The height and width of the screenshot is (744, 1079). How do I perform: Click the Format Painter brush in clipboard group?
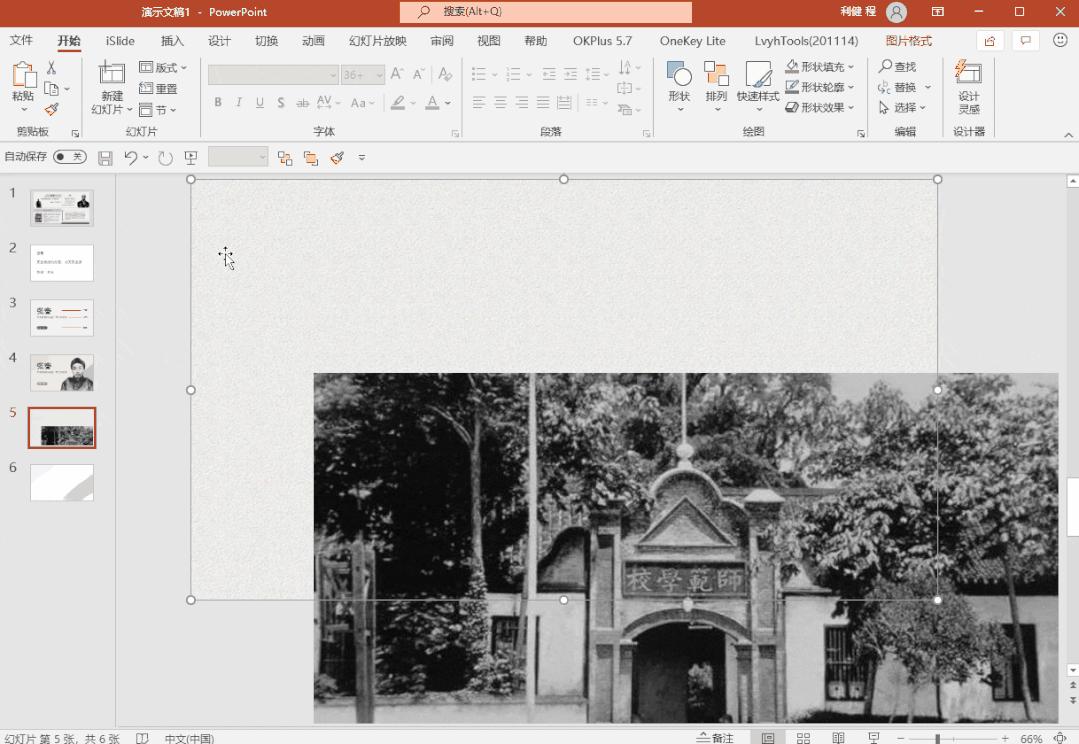coord(52,109)
